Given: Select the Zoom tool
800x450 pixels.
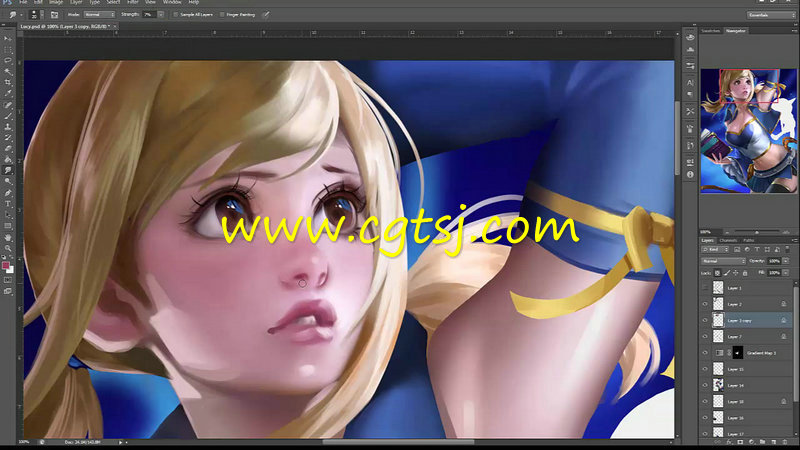Looking at the screenshot, I should click(8, 248).
